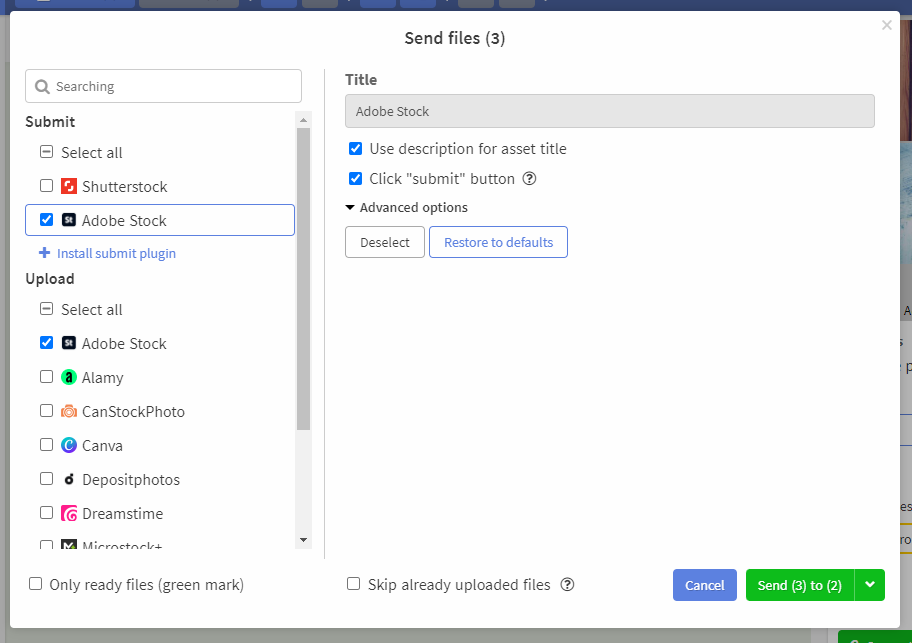Collapse the Advanced options section
The width and height of the screenshot is (912, 643).
coord(407,208)
